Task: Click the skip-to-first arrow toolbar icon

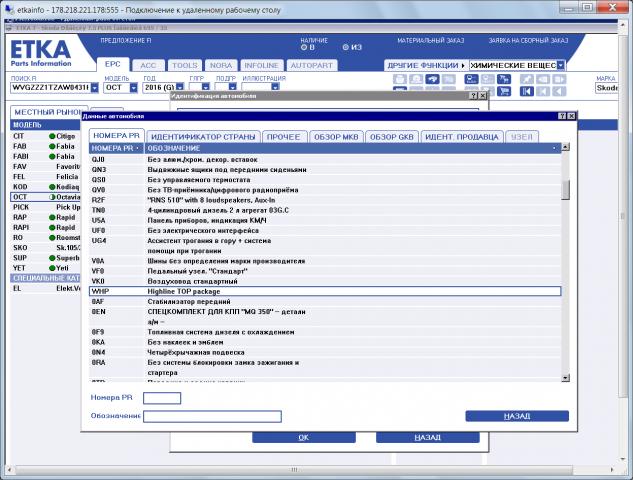Action: [527, 91]
